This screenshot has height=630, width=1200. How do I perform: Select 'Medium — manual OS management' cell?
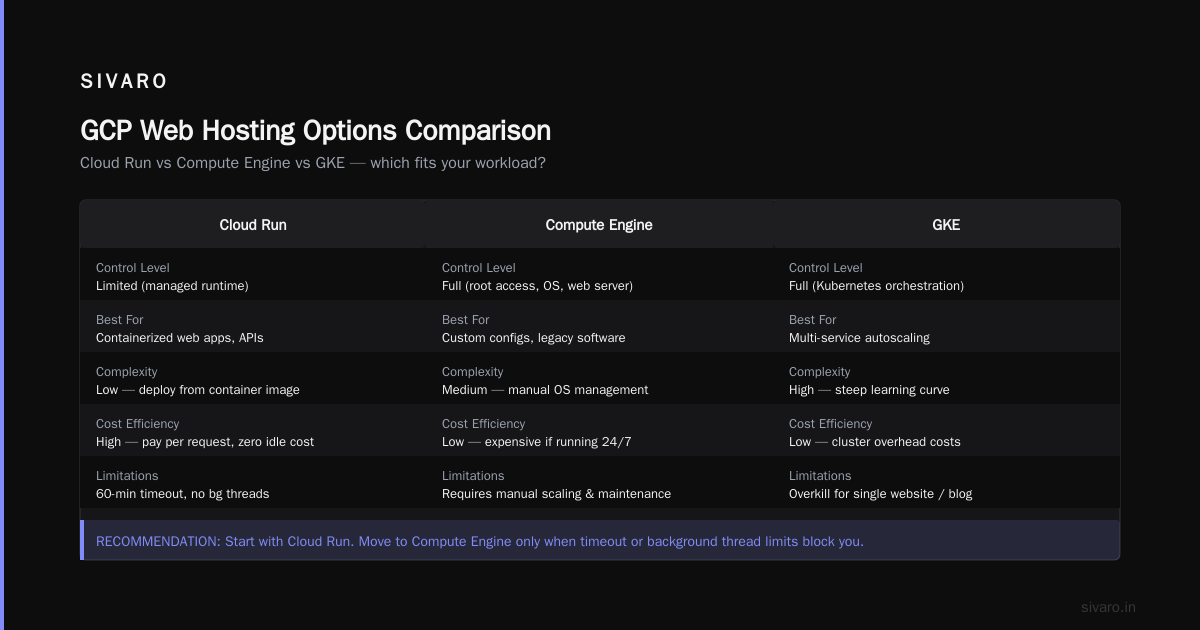click(599, 380)
